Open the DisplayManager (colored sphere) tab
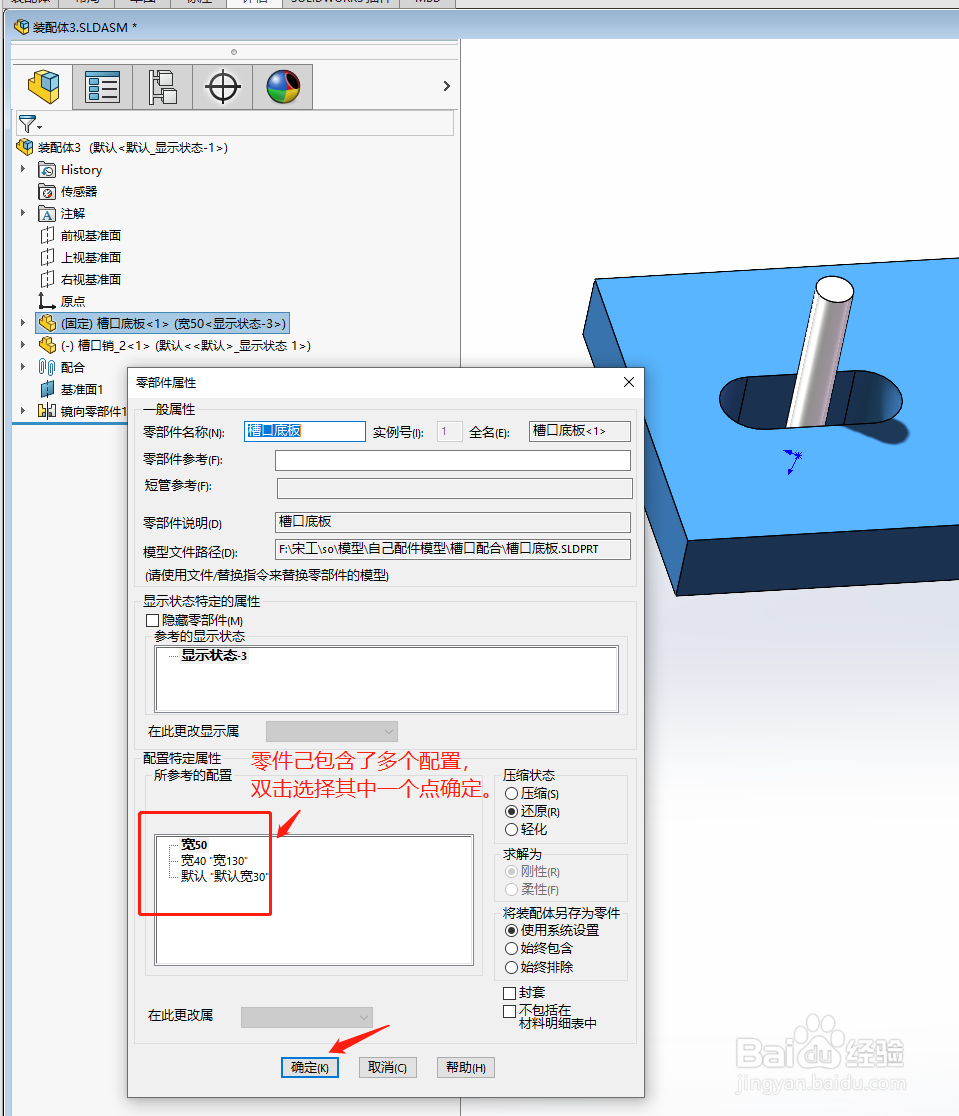This screenshot has width=959, height=1116. 282,86
